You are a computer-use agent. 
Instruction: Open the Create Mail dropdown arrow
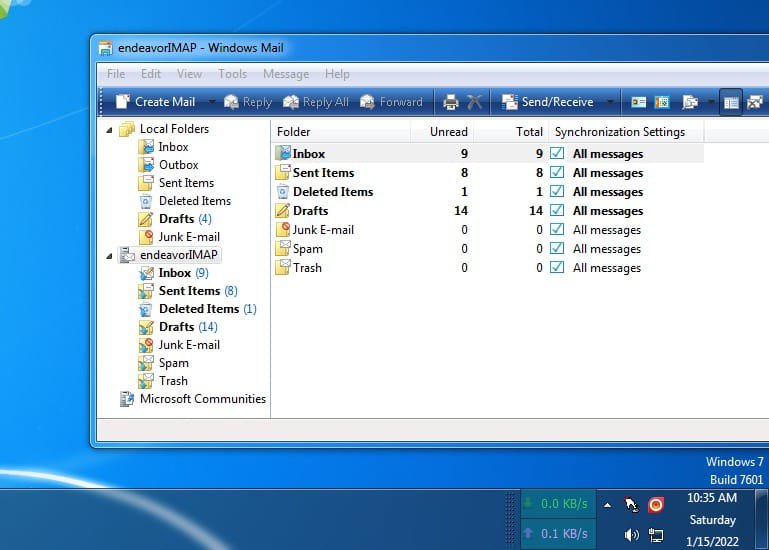pyautogui.click(x=212, y=102)
